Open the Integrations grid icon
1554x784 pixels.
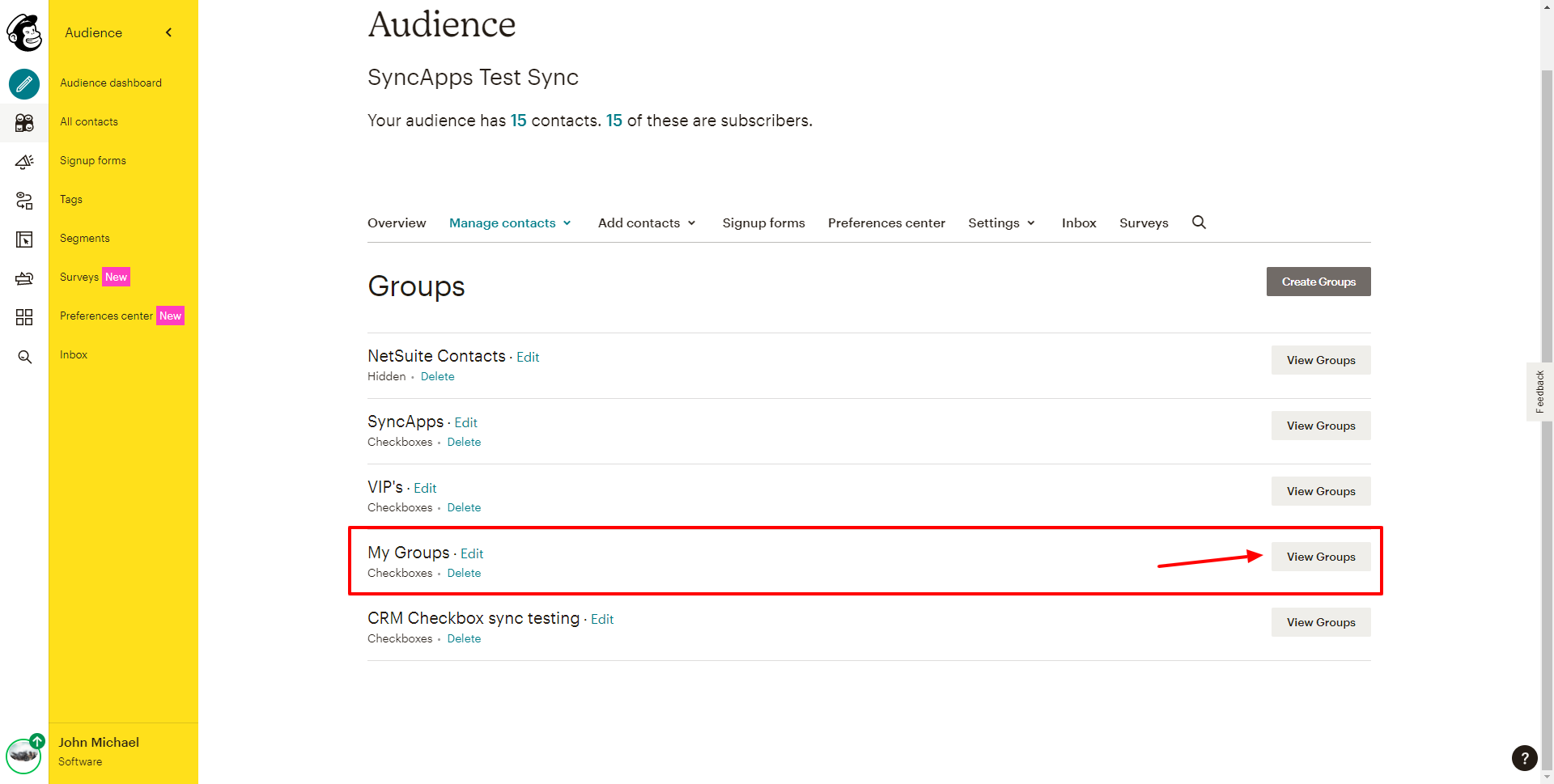(x=24, y=317)
